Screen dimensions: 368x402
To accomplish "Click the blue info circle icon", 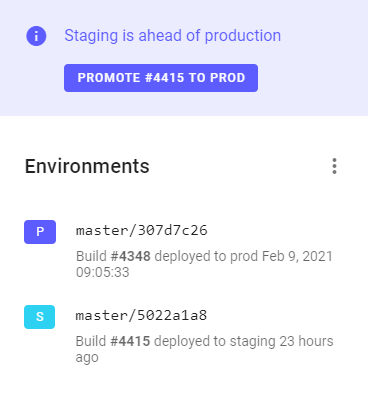I will click(36, 36).
